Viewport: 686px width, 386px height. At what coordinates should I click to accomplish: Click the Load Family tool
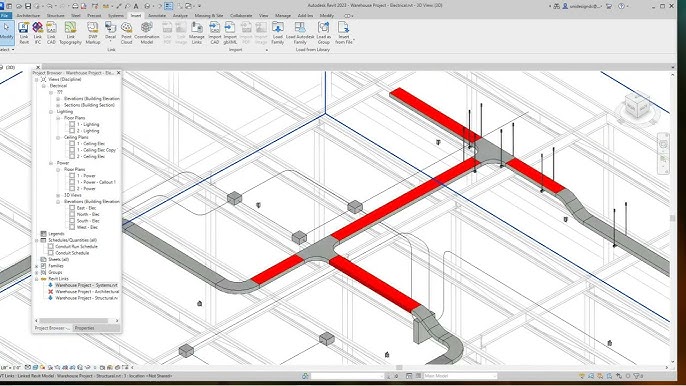point(278,33)
